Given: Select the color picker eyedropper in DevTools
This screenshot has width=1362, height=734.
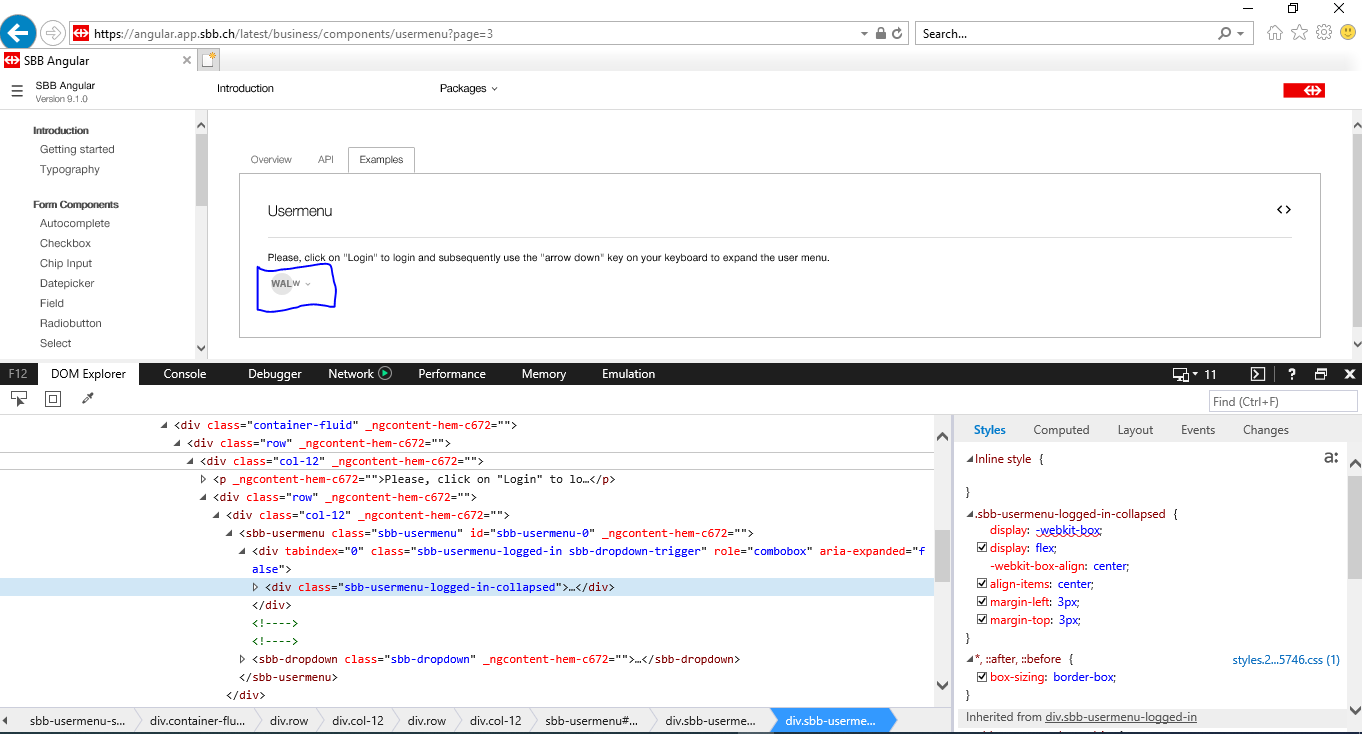Looking at the screenshot, I should tap(87, 397).
